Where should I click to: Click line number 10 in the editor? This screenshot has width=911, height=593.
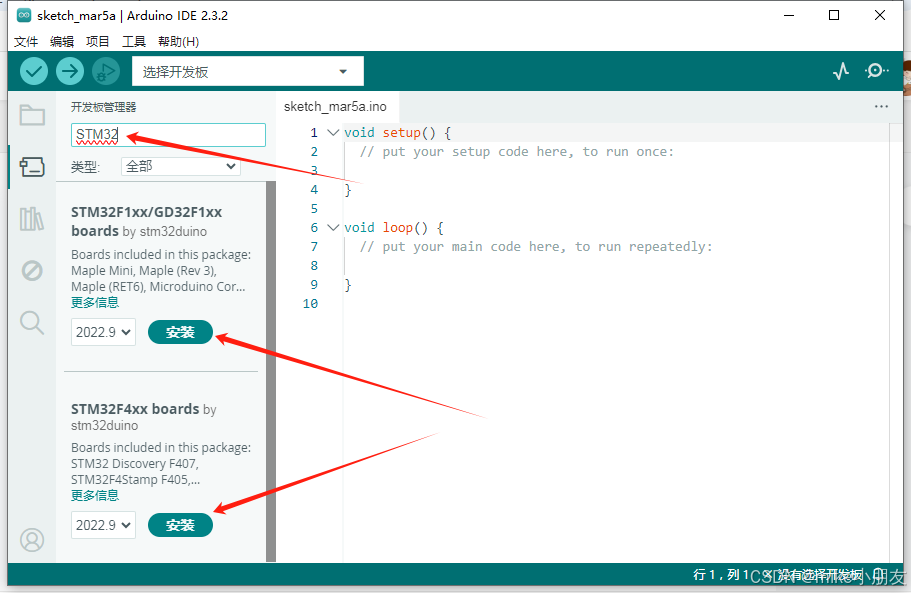310,303
